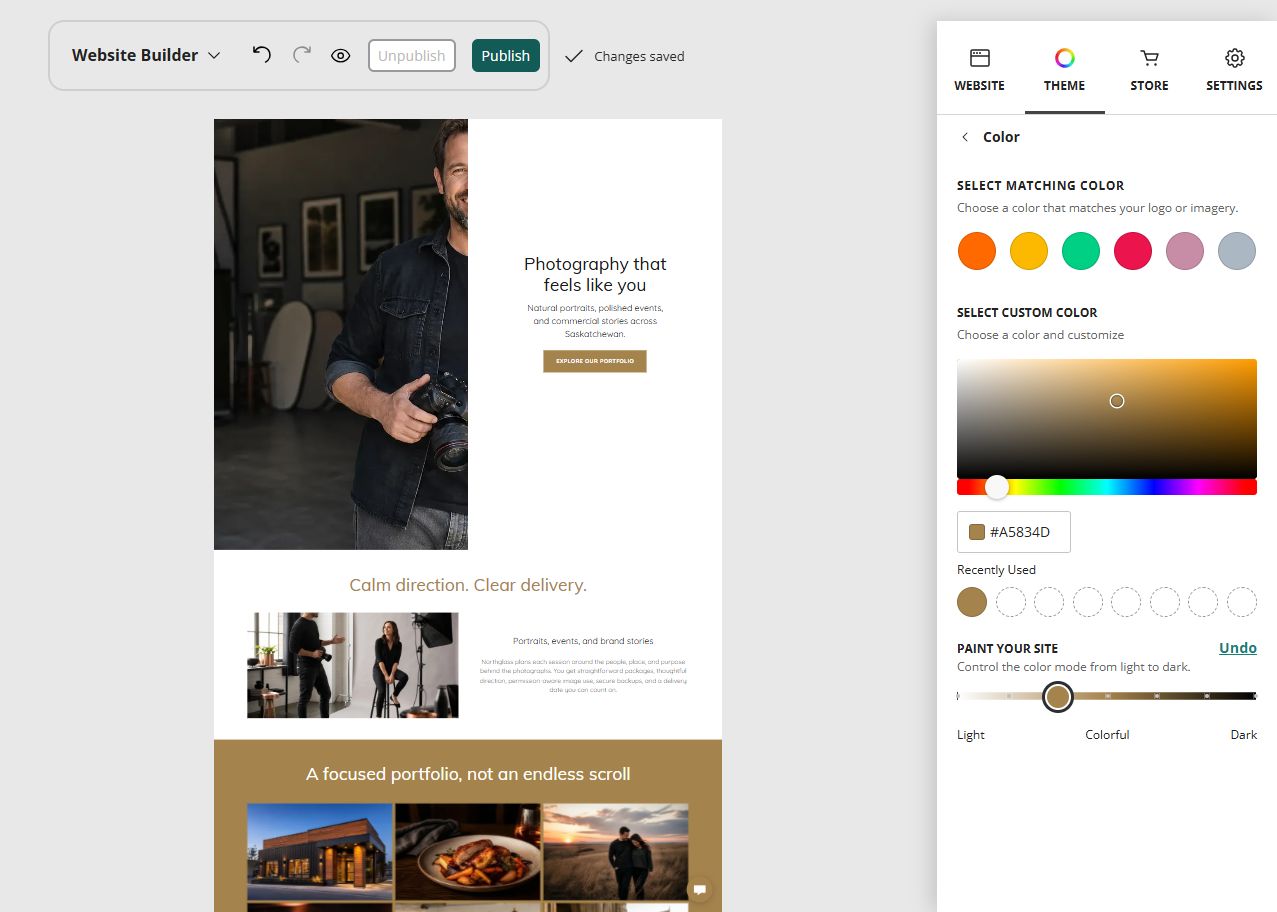The image size is (1277, 912).
Task: Select the mauve matching color swatch
Action: point(1185,251)
